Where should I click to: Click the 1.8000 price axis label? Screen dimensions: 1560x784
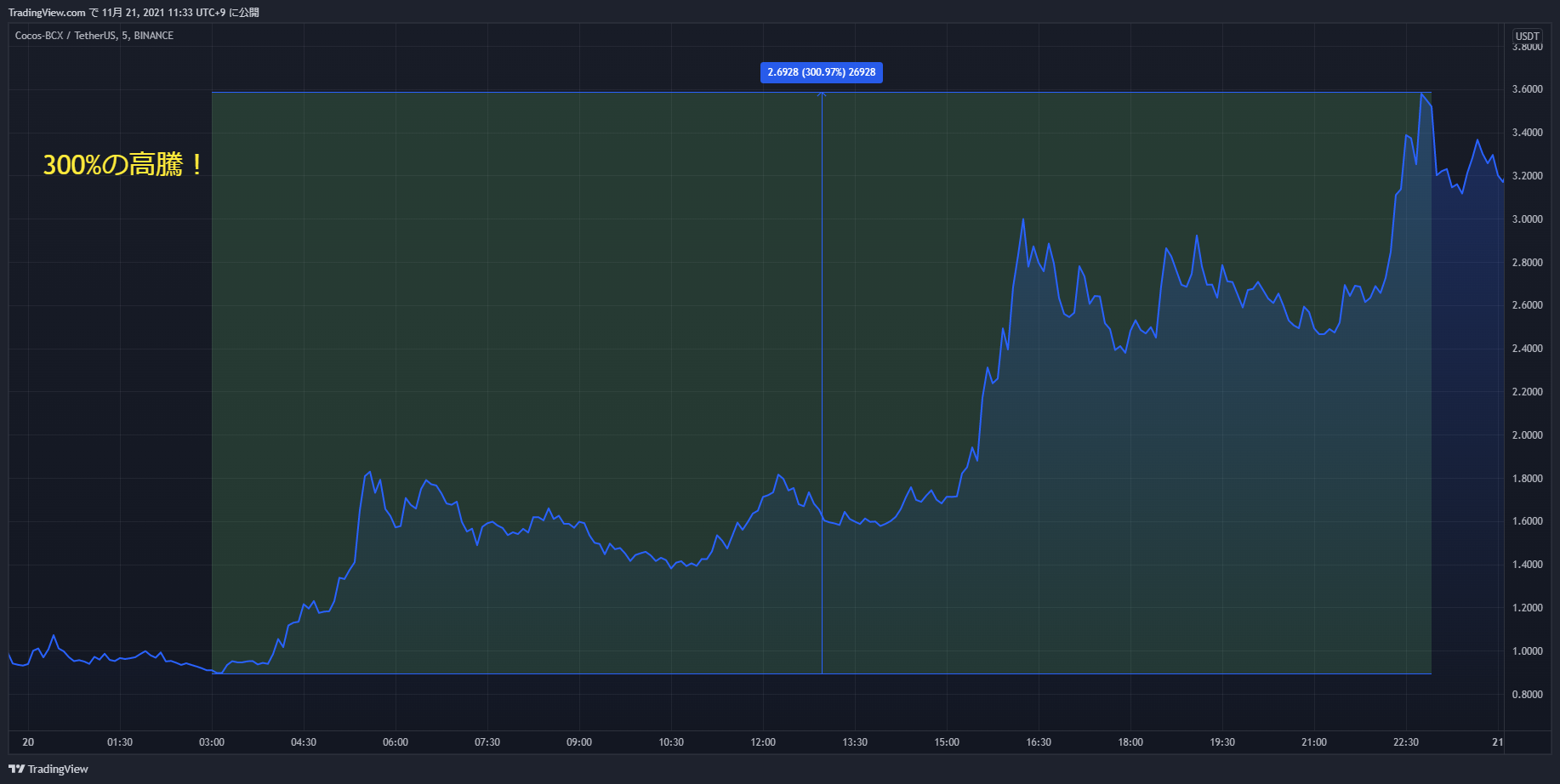click(x=1527, y=479)
